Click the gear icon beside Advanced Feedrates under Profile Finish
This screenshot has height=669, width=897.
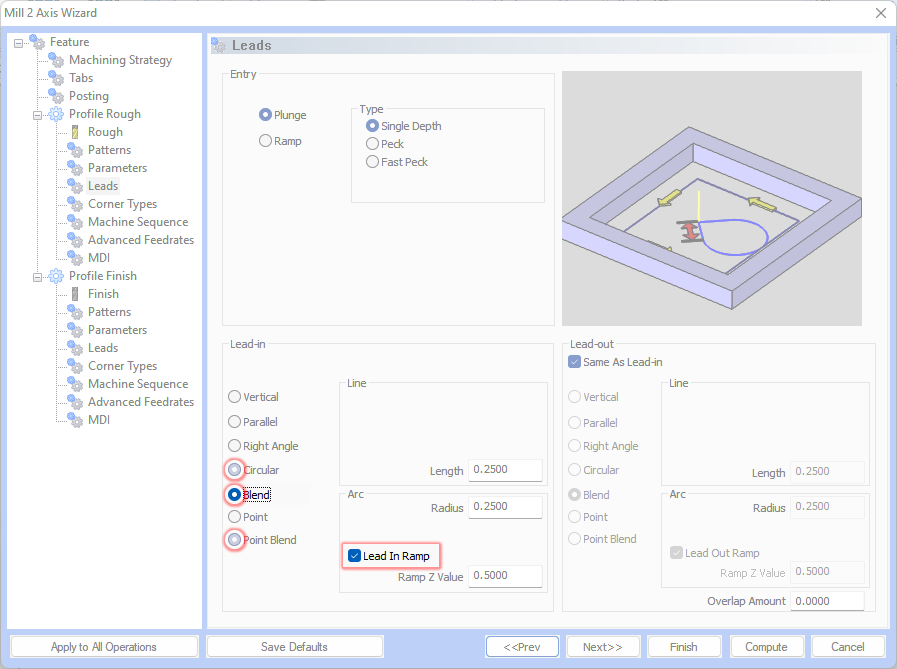click(x=75, y=402)
